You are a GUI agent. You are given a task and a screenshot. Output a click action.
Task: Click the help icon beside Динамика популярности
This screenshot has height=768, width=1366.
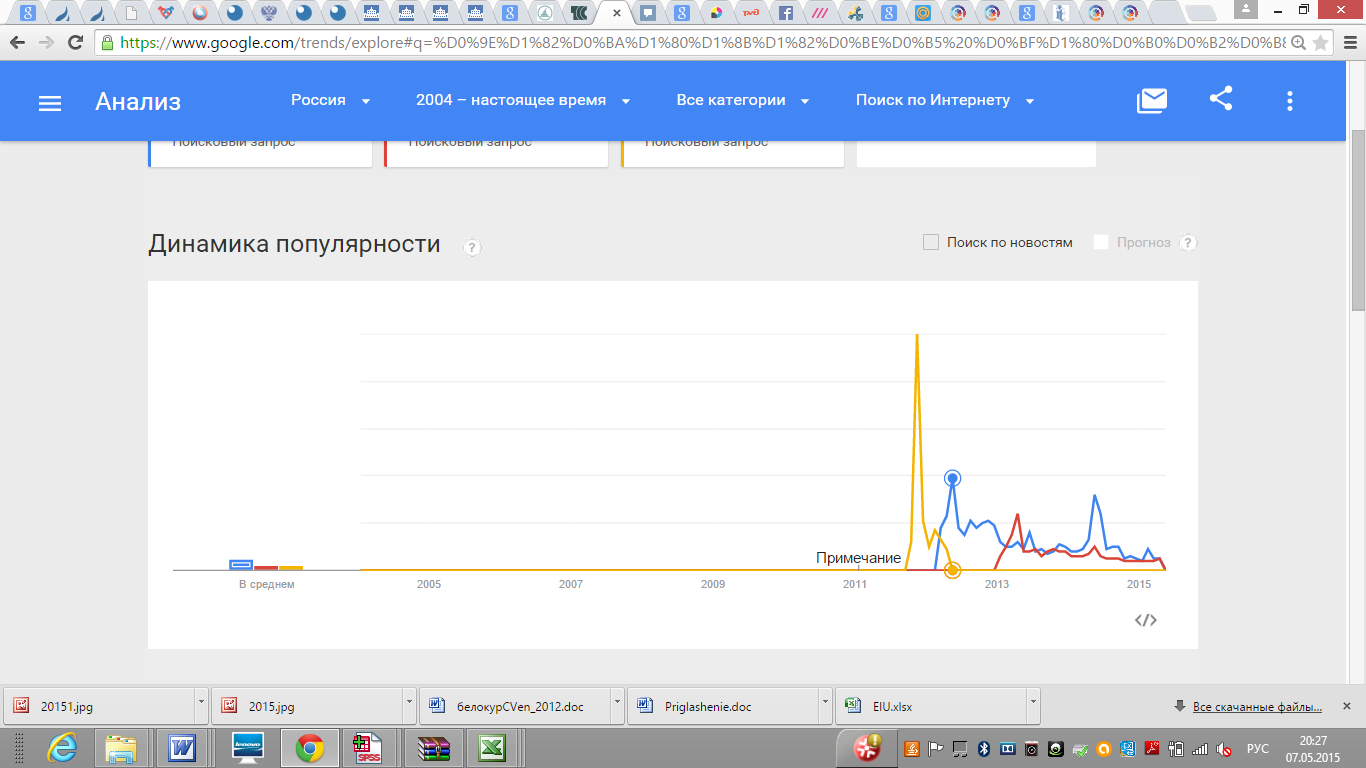point(473,248)
